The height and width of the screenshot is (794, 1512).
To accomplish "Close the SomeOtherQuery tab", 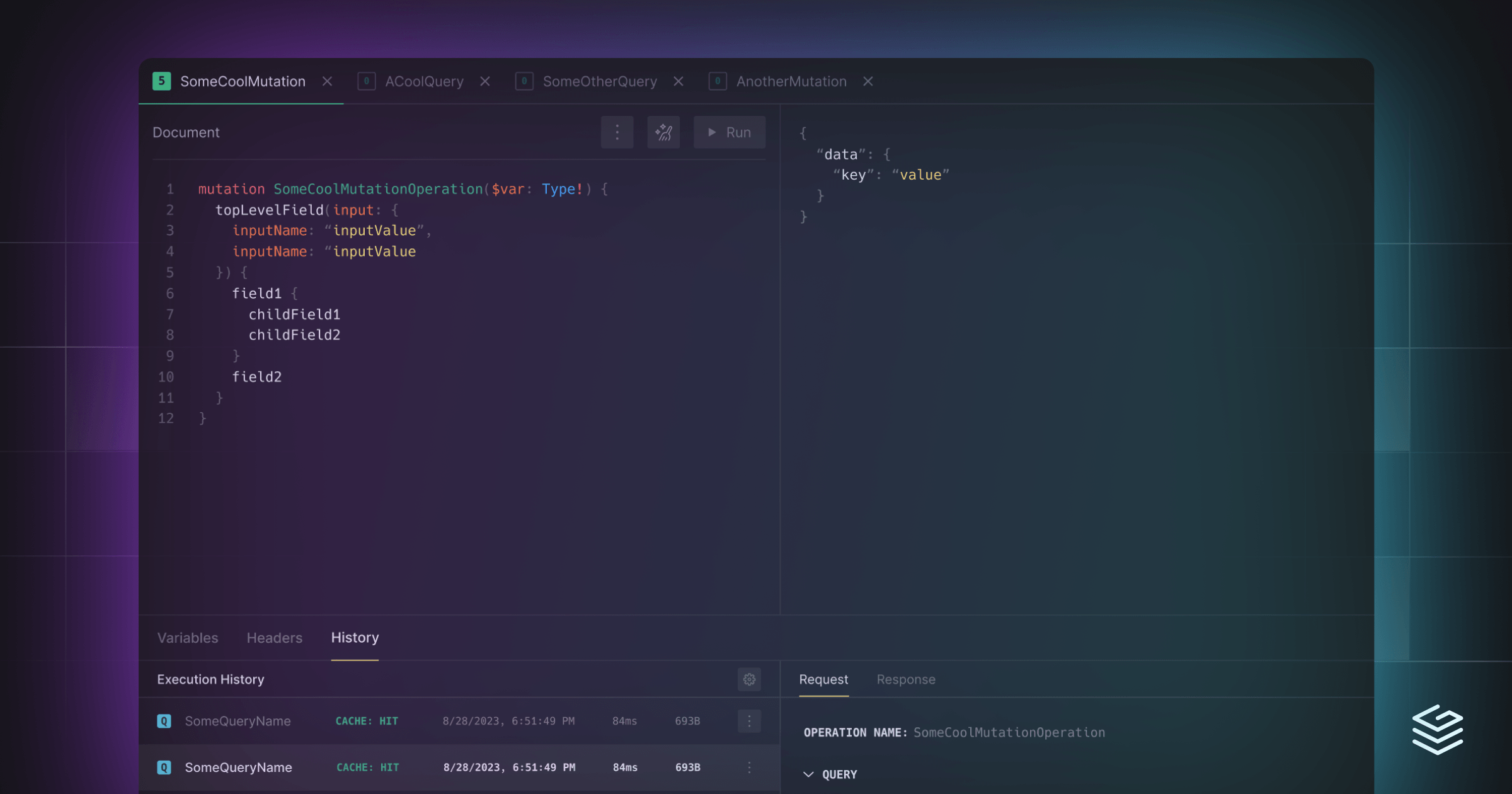I will [x=679, y=81].
